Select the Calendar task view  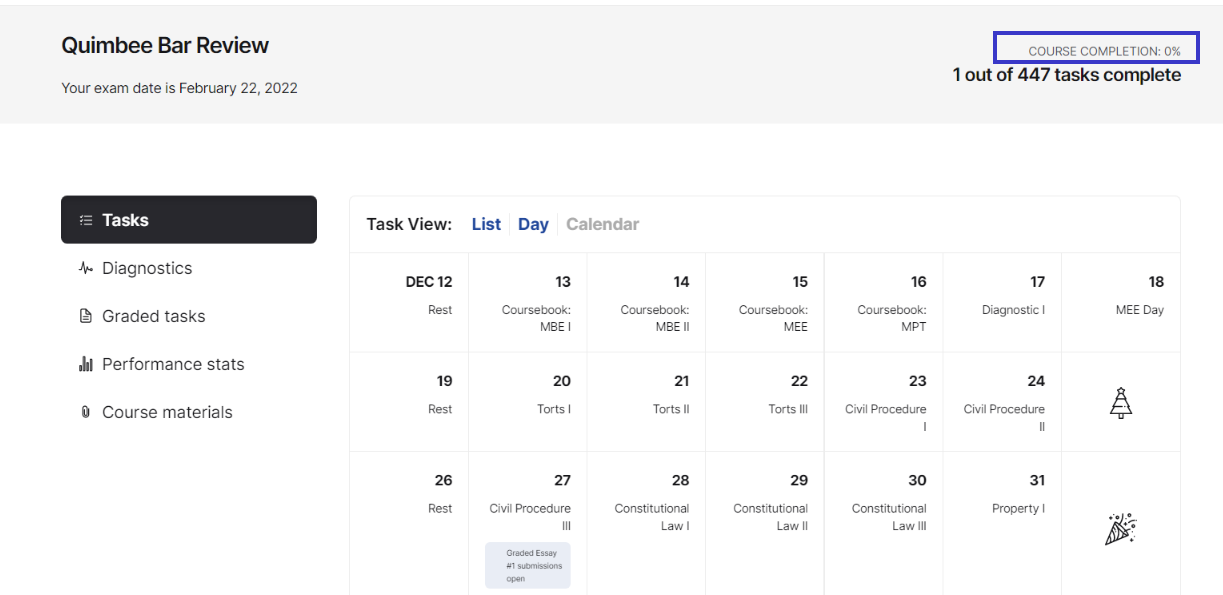pos(602,224)
